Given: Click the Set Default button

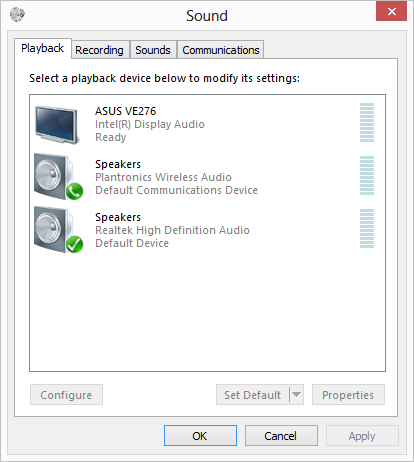Looking at the screenshot, I should click(253, 395).
